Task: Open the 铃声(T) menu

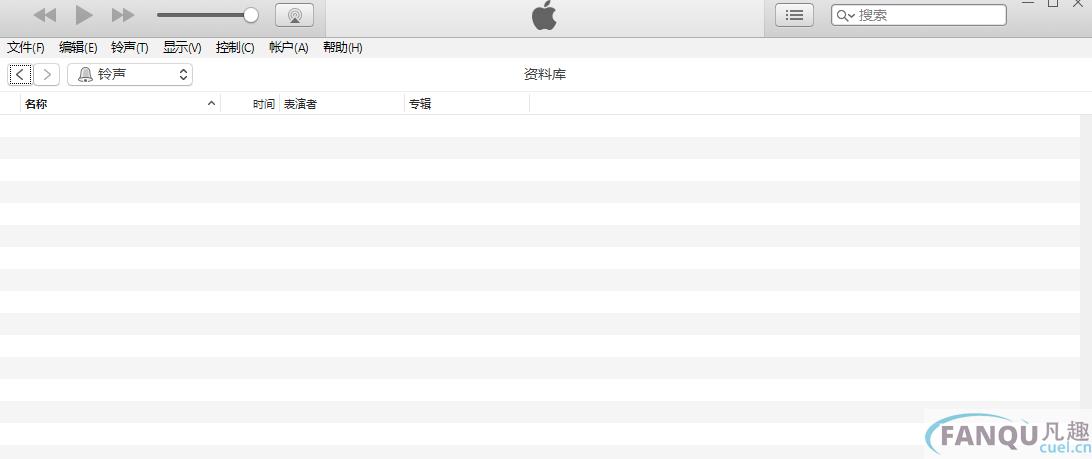Action: [130, 47]
